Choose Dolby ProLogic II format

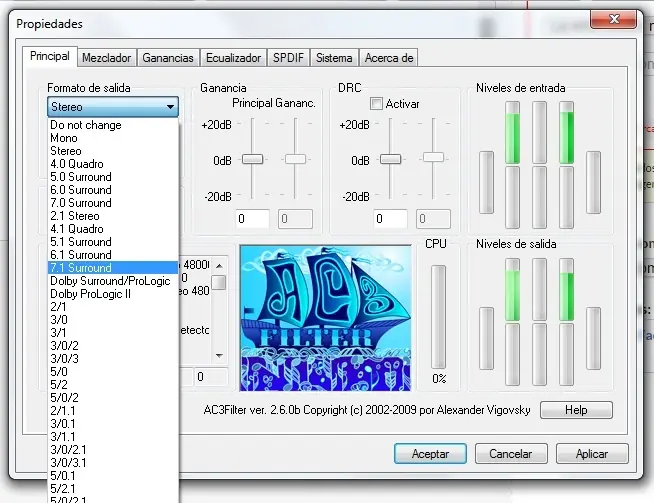[113, 294]
